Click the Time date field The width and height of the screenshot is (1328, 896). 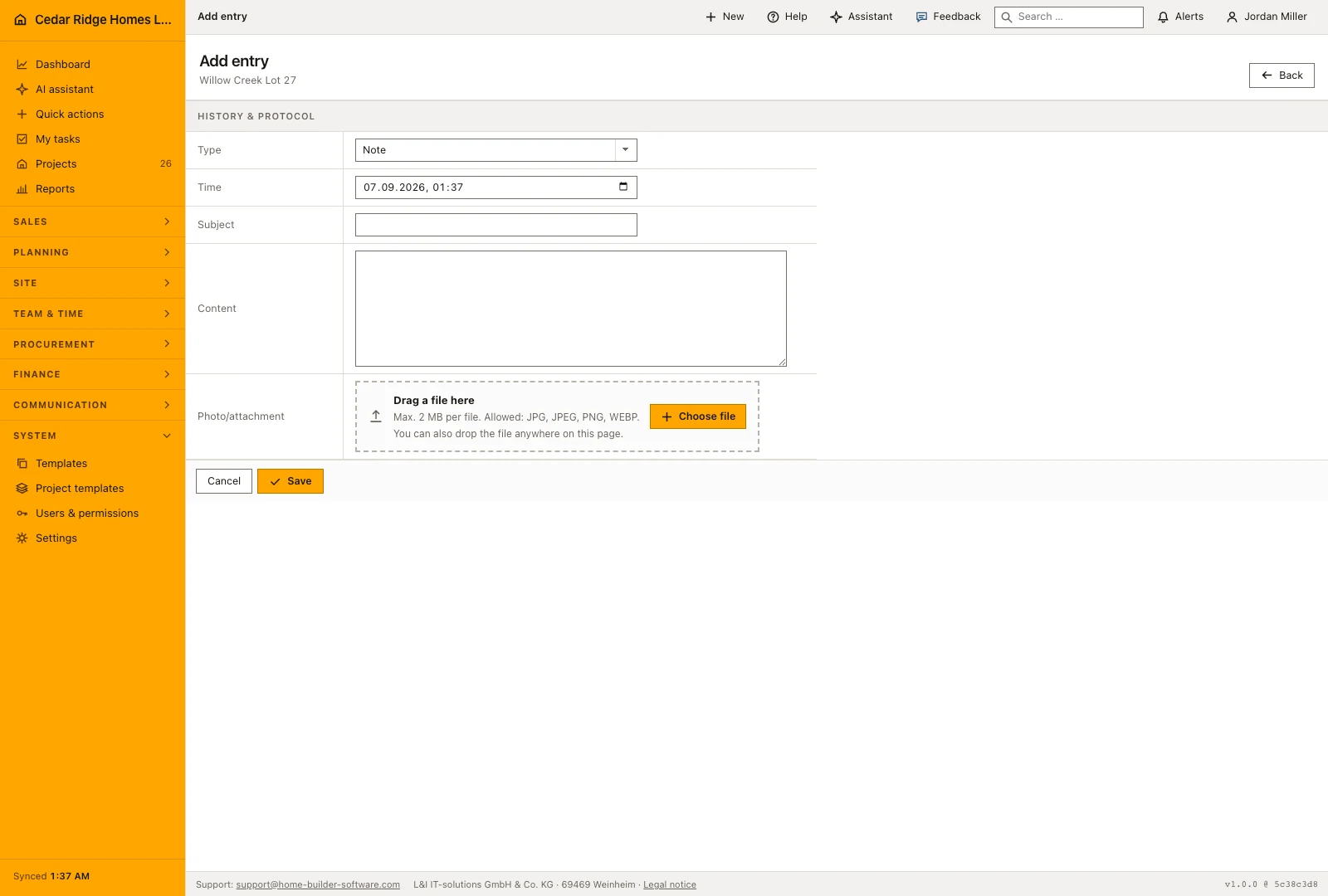tap(496, 187)
